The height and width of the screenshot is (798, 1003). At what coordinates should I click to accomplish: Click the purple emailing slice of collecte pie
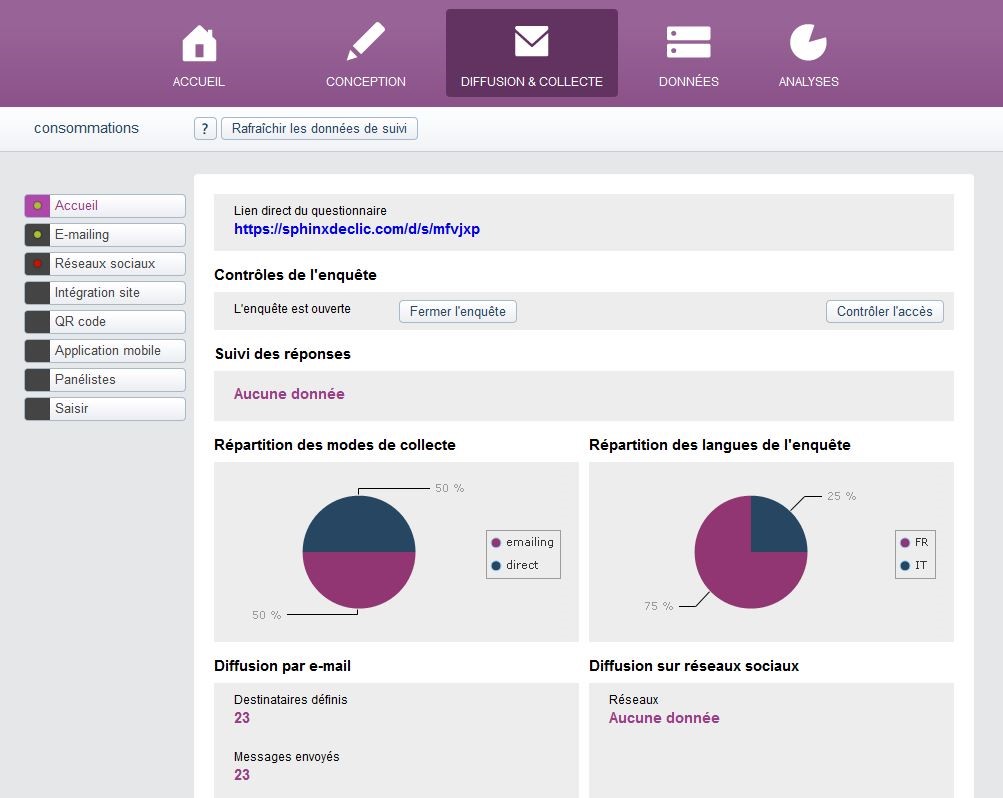[x=359, y=579]
